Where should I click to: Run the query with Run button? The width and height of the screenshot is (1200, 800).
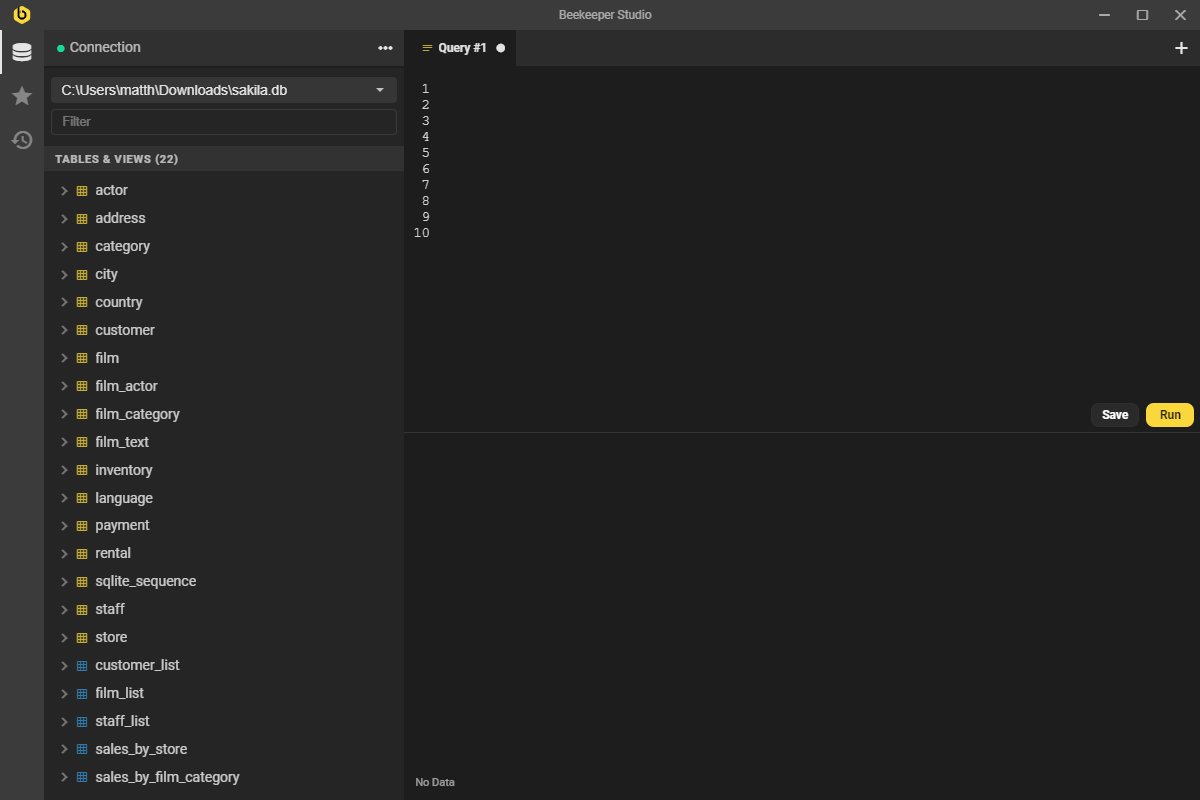point(1170,415)
